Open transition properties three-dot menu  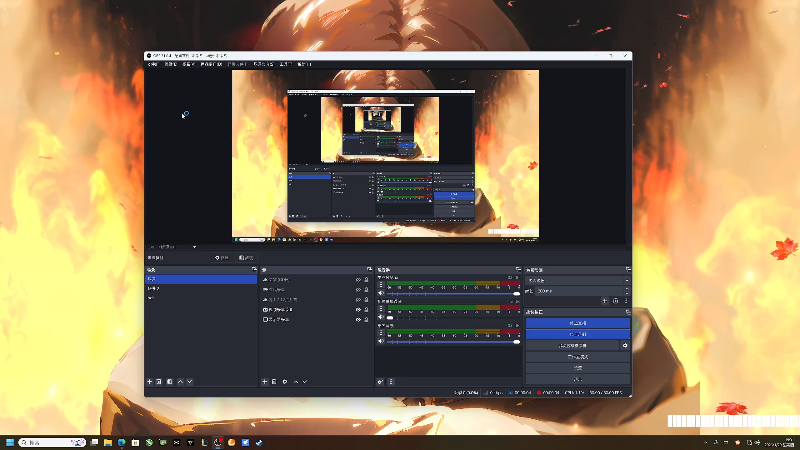[626, 301]
